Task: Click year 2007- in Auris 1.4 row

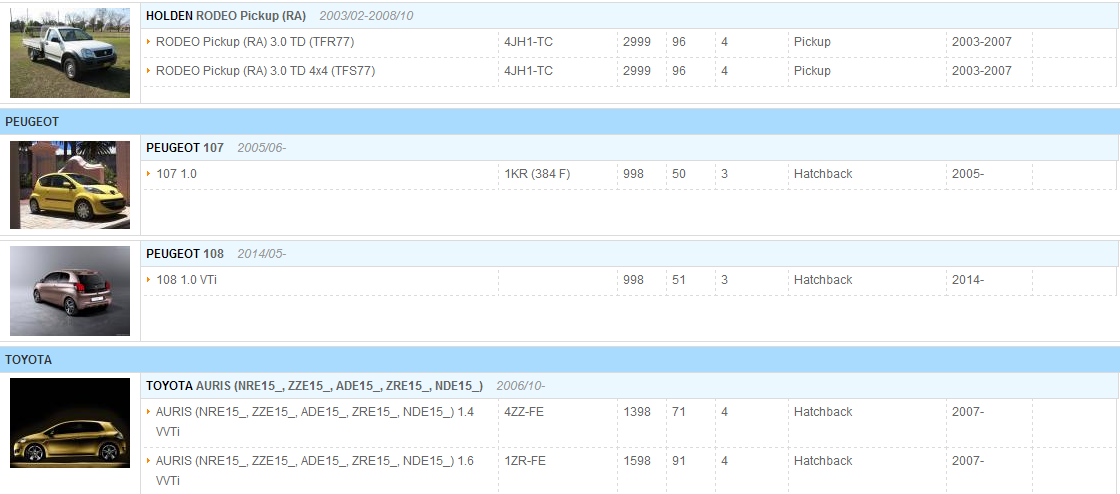Action: (968, 412)
